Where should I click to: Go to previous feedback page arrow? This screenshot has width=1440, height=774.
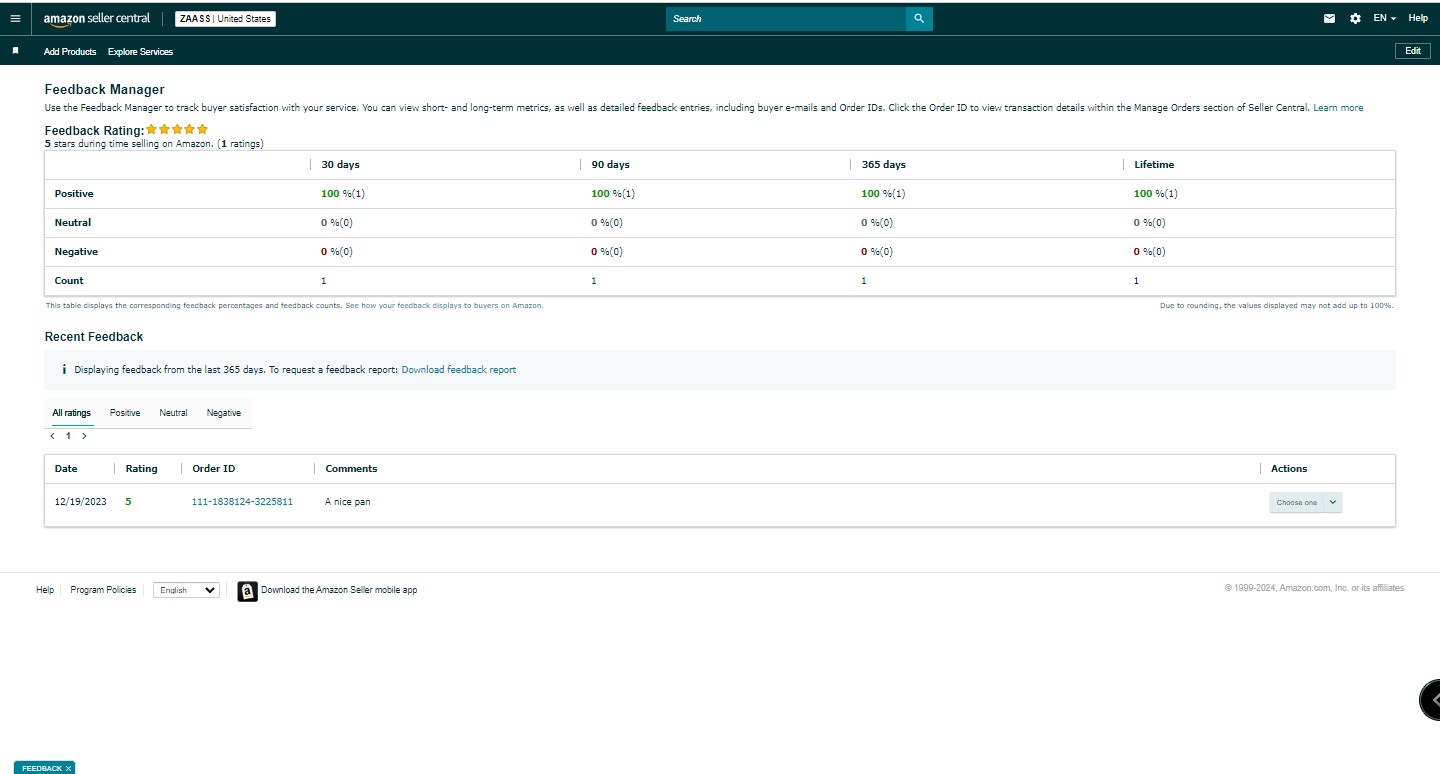[52, 436]
